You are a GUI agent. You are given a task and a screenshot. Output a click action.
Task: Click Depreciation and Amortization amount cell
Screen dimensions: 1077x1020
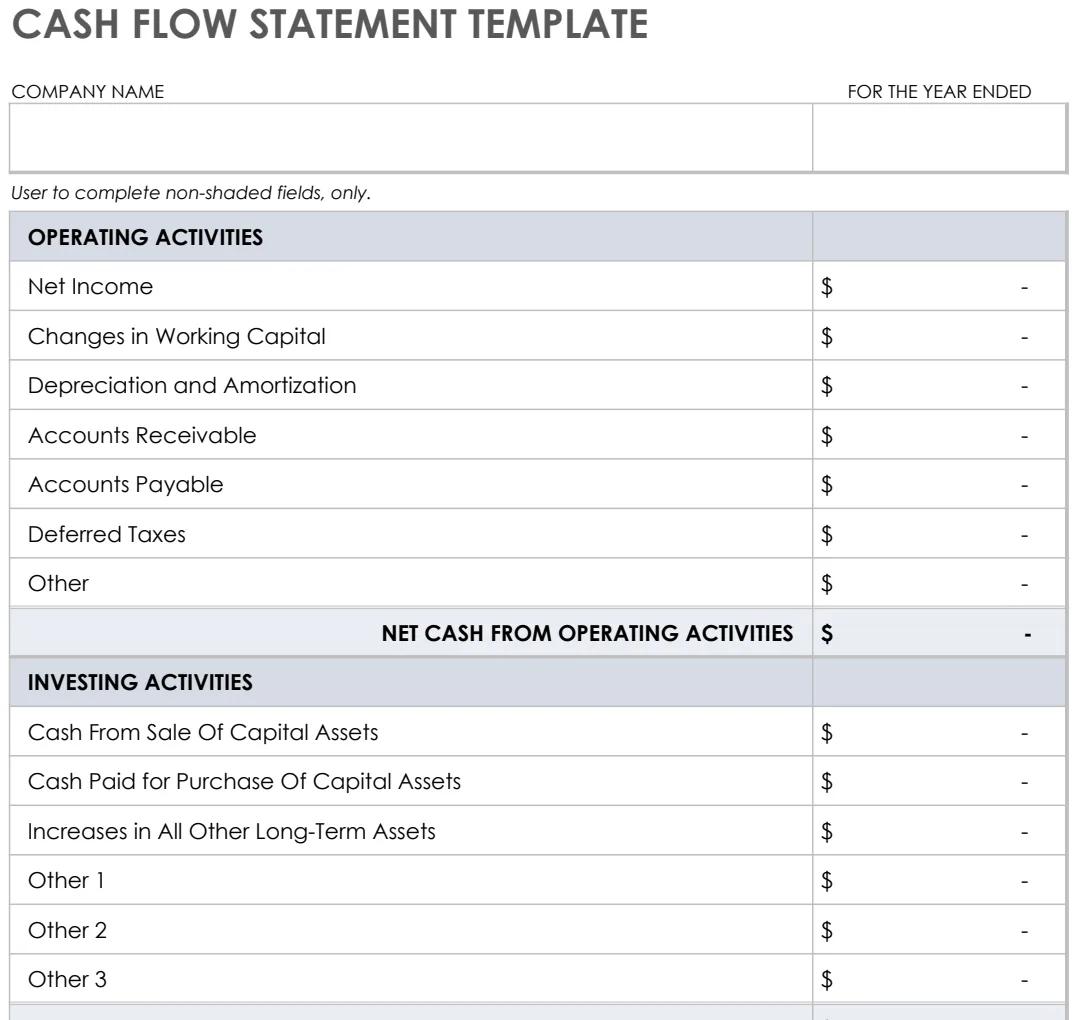[x=939, y=385]
